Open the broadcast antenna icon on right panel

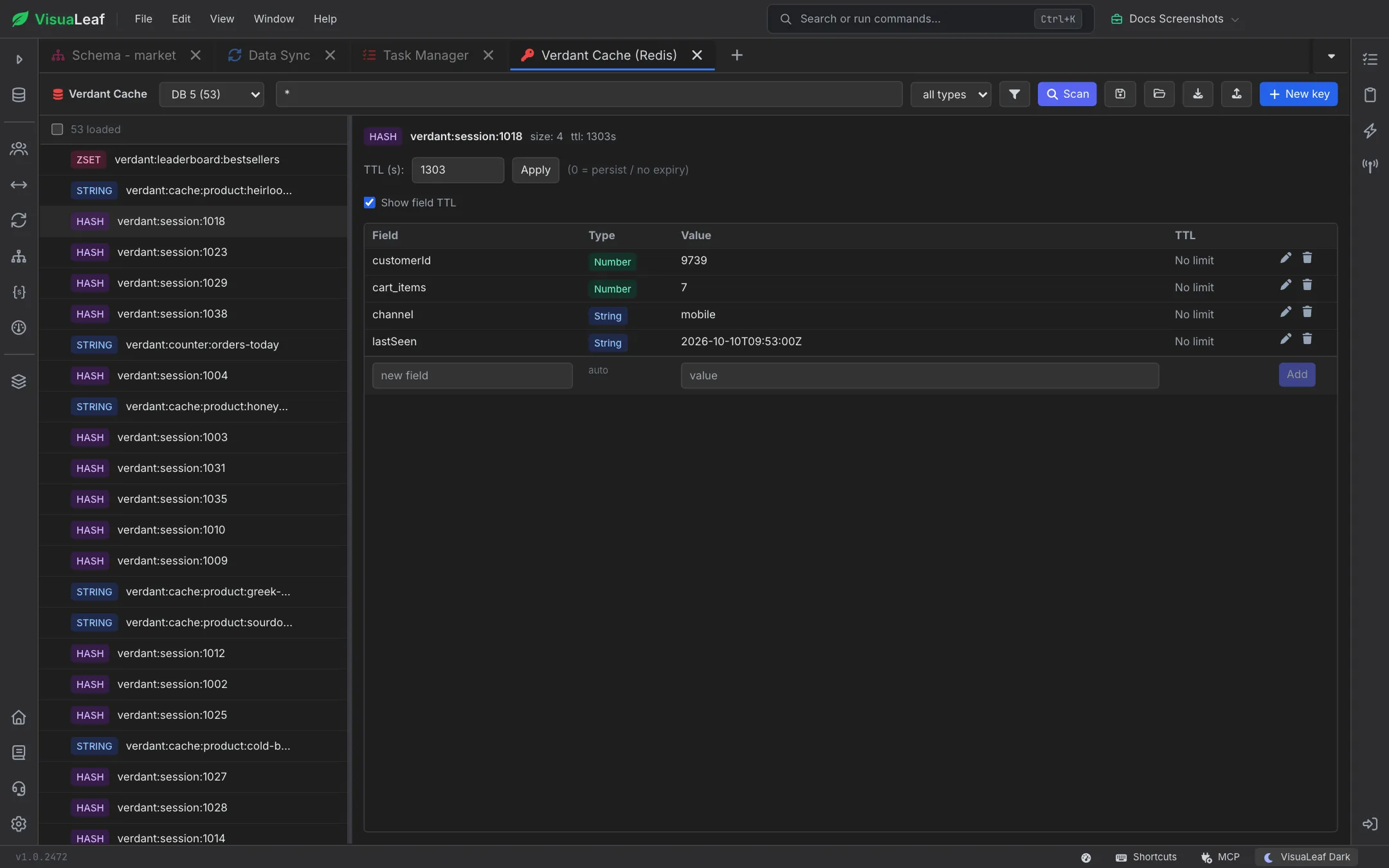(1370, 166)
